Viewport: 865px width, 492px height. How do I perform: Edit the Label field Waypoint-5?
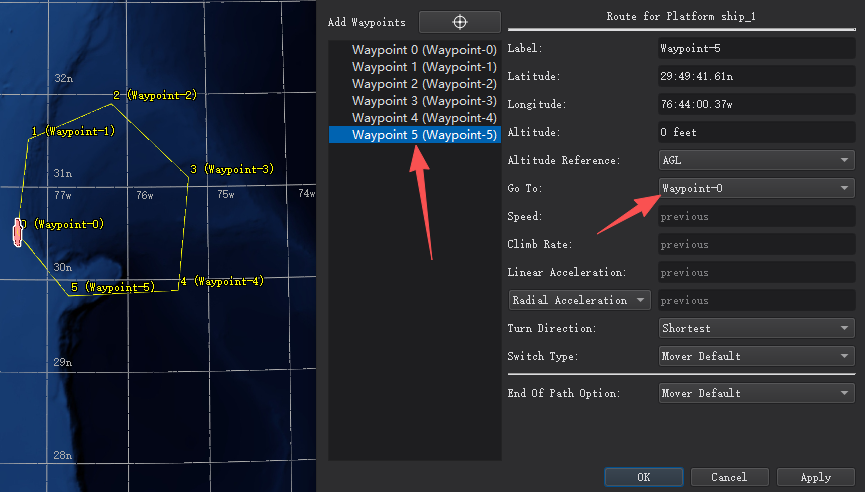pyautogui.click(x=756, y=49)
